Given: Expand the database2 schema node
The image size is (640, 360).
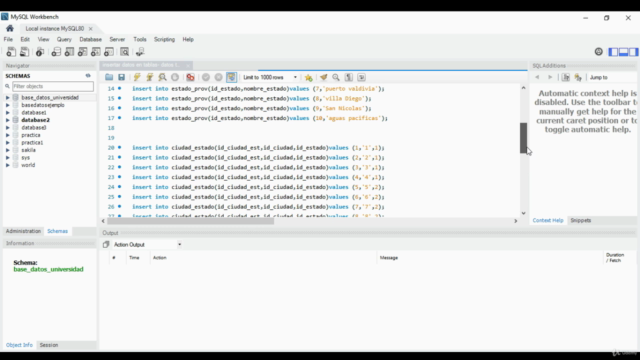Looking at the screenshot, I should 7,120.
